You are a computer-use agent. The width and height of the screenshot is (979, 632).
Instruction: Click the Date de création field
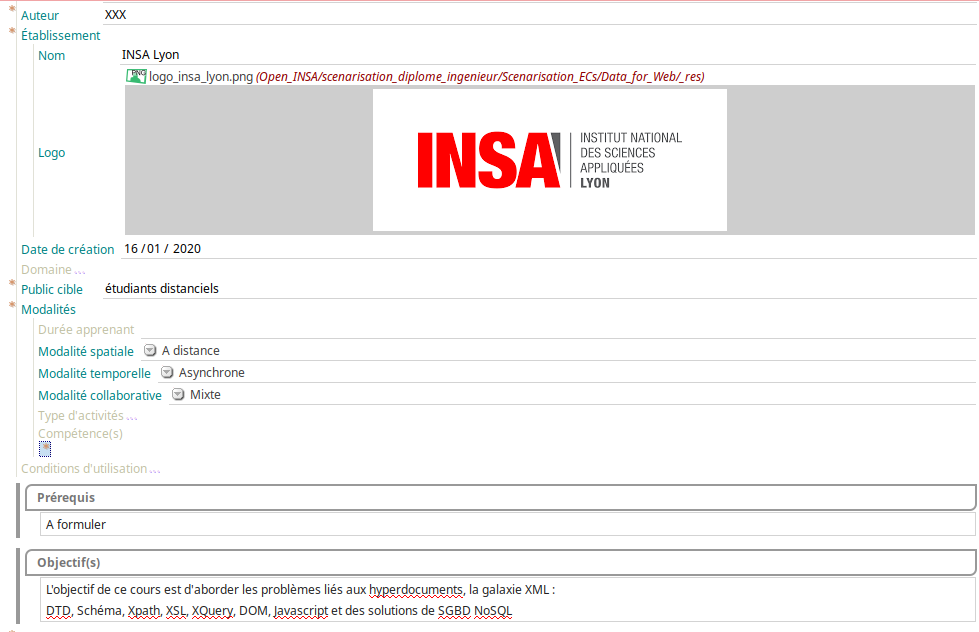tap(548, 249)
